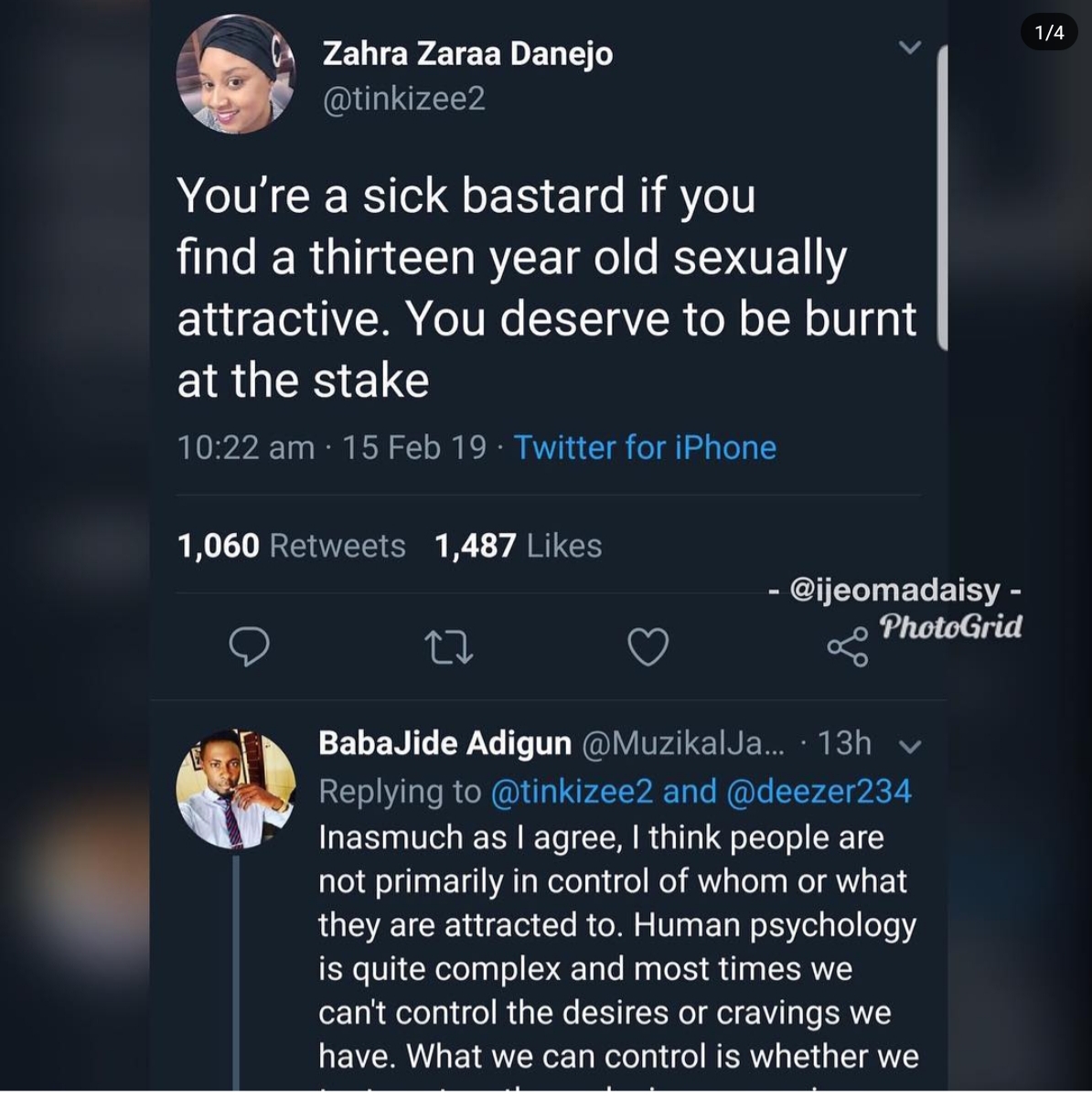Screen dimensions: 1092x1097
Task: Open Zahra Zaraa Danejo's profile picture
Action: (236, 75)
